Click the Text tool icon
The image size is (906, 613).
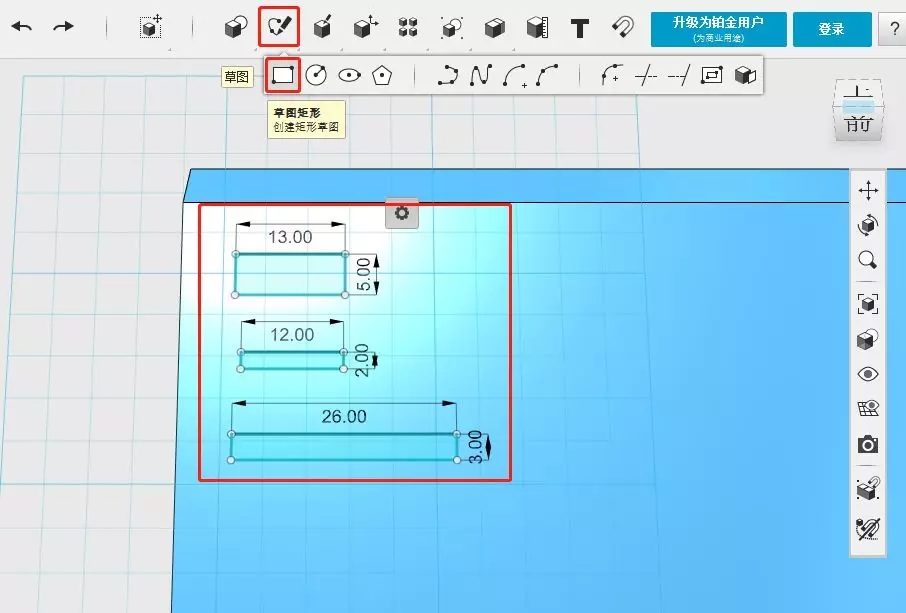tap(579, 27)
